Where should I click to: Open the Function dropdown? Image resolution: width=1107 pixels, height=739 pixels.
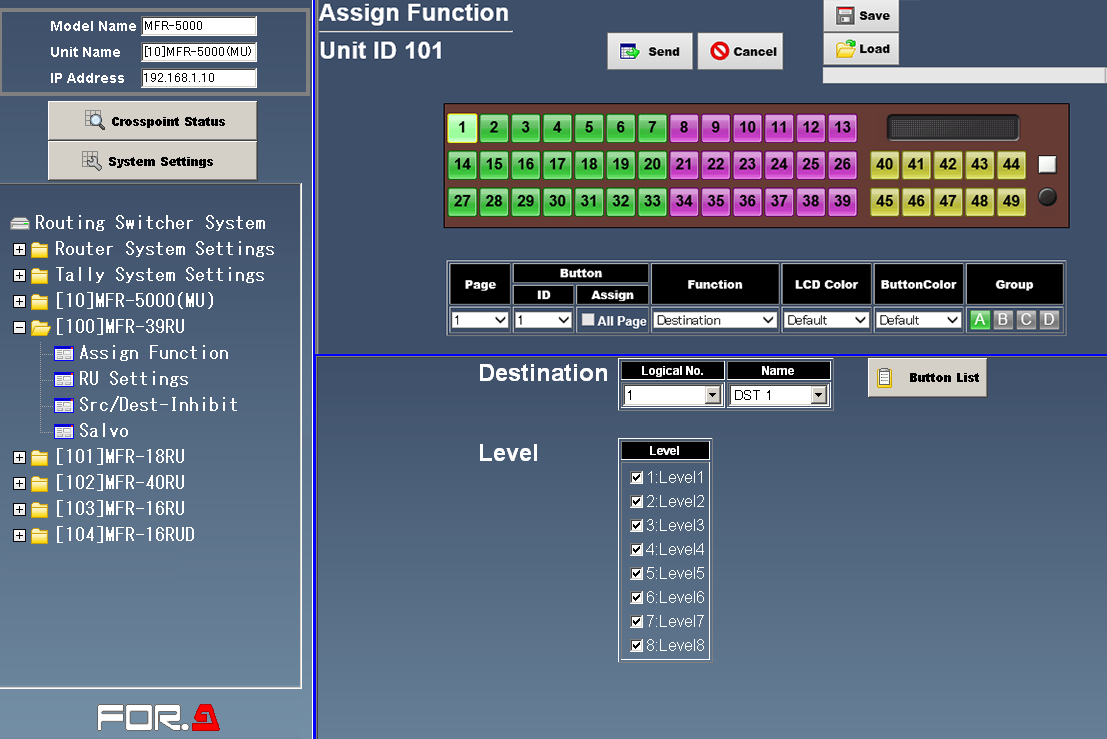point(715,320)
